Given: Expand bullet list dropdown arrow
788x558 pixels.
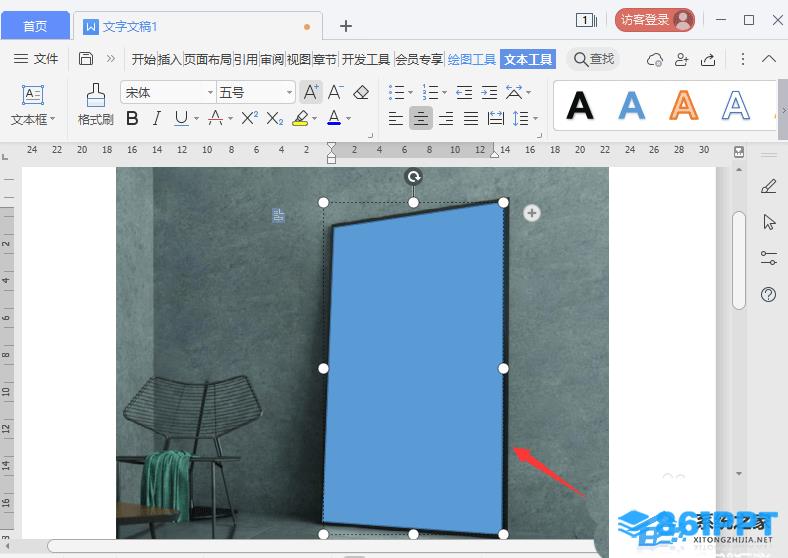Looking at the screenshot, I should [411, 92].
